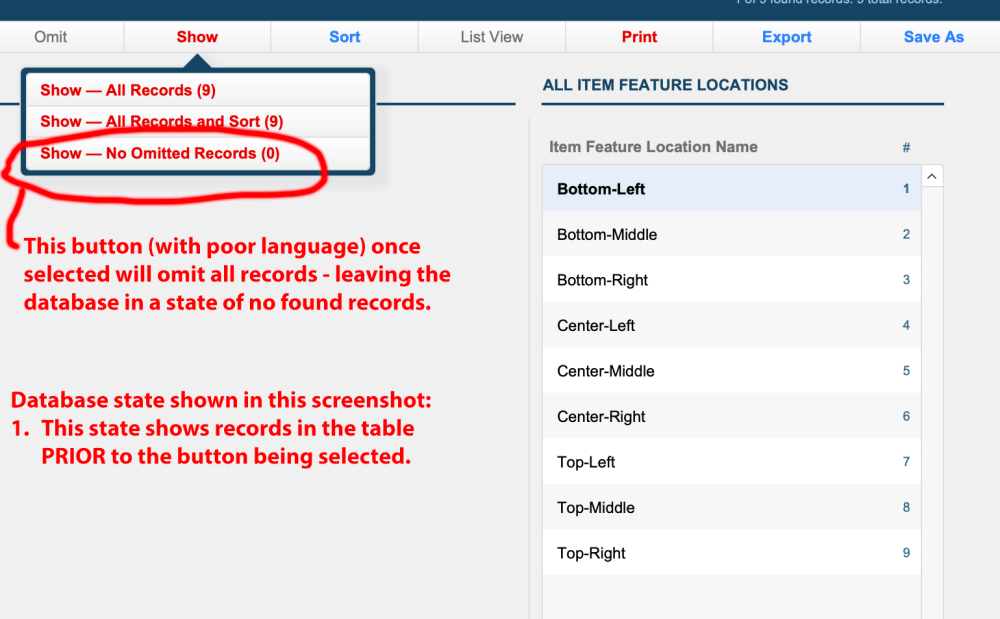Click the Item Feature Location Name header

coord(654,147)
